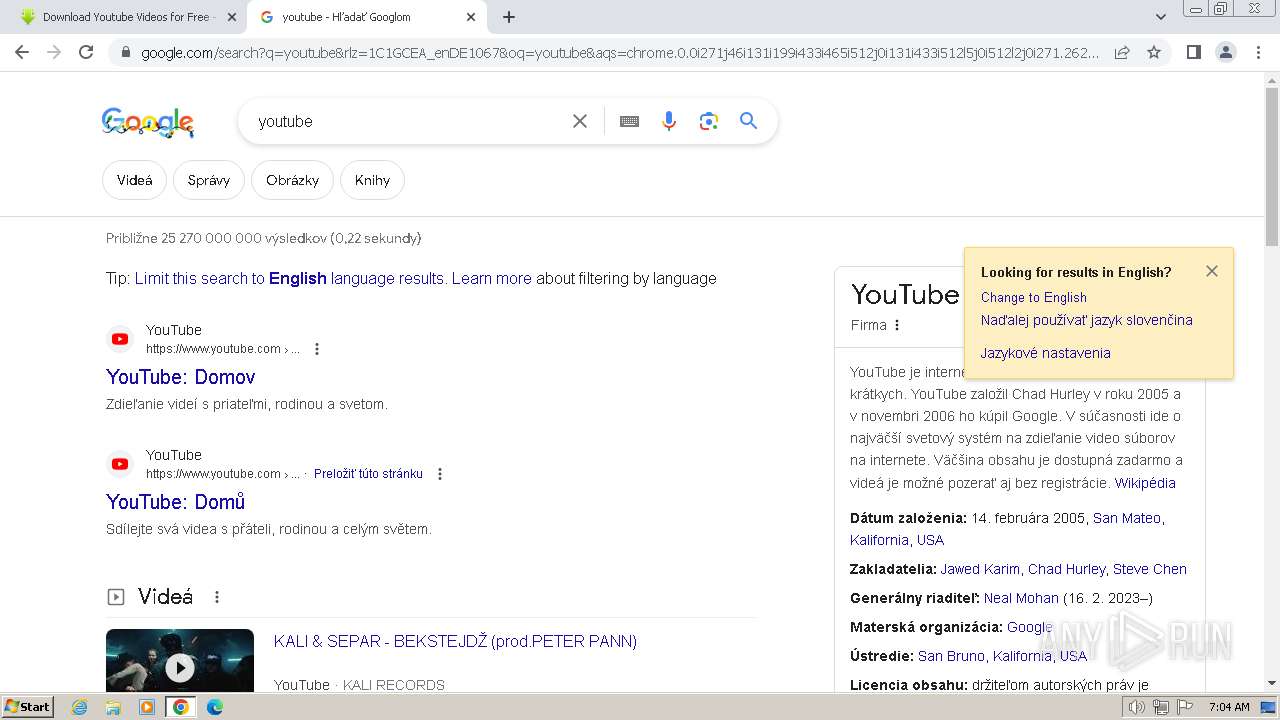Screen dimensions: 1280x720
Task: Click the volume speaker tray icon
Action: pos(1136,707)
